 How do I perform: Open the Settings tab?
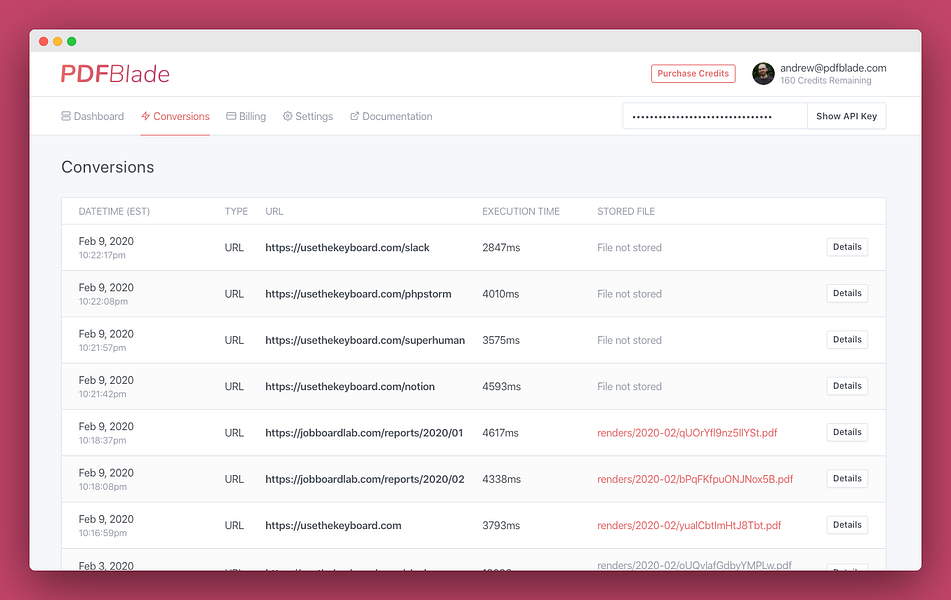click(308, 116)
